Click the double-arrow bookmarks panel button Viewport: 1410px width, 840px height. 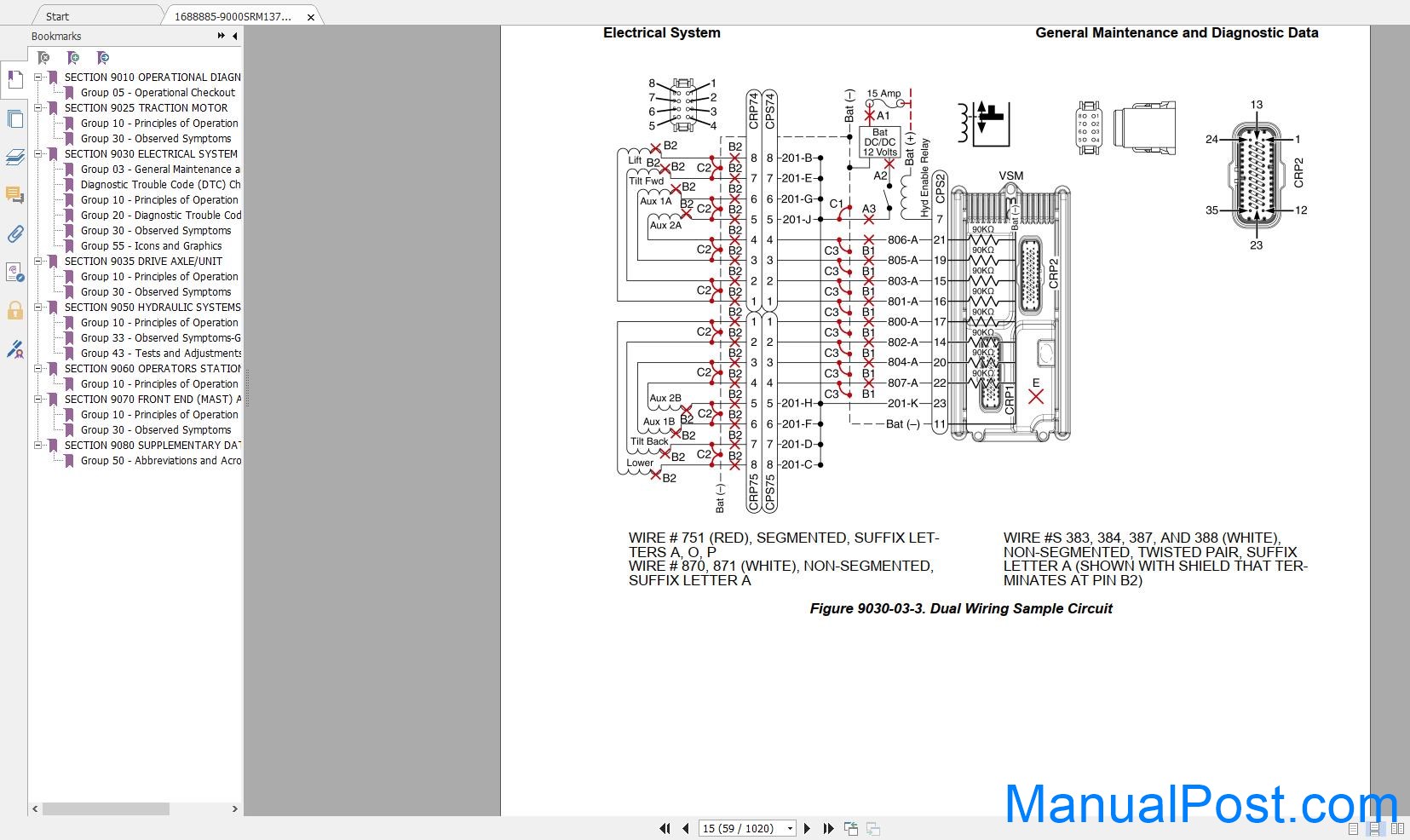tap(222, 36)
